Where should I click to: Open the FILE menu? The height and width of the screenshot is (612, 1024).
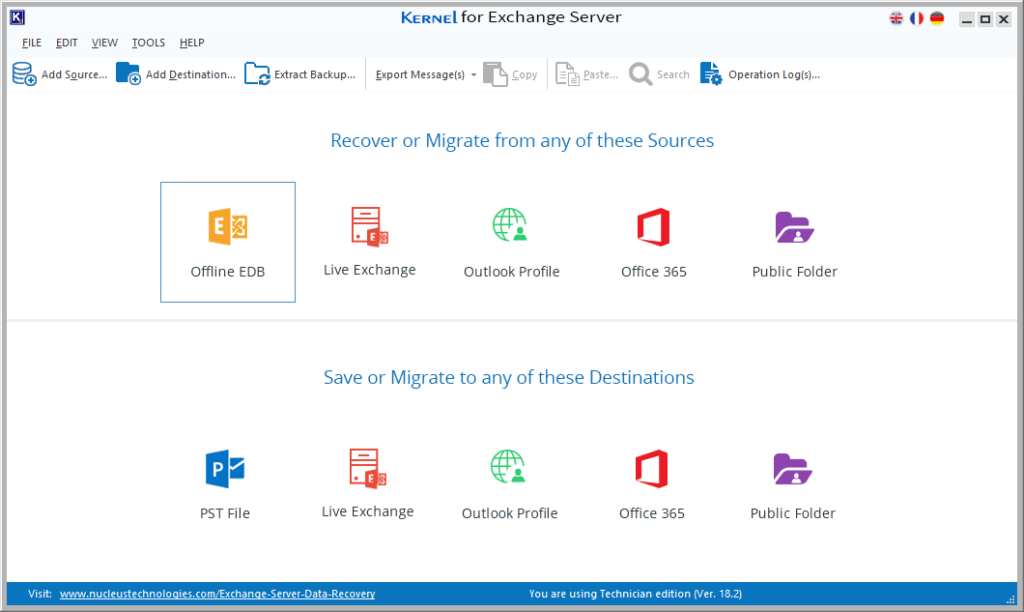click(31, 42)
